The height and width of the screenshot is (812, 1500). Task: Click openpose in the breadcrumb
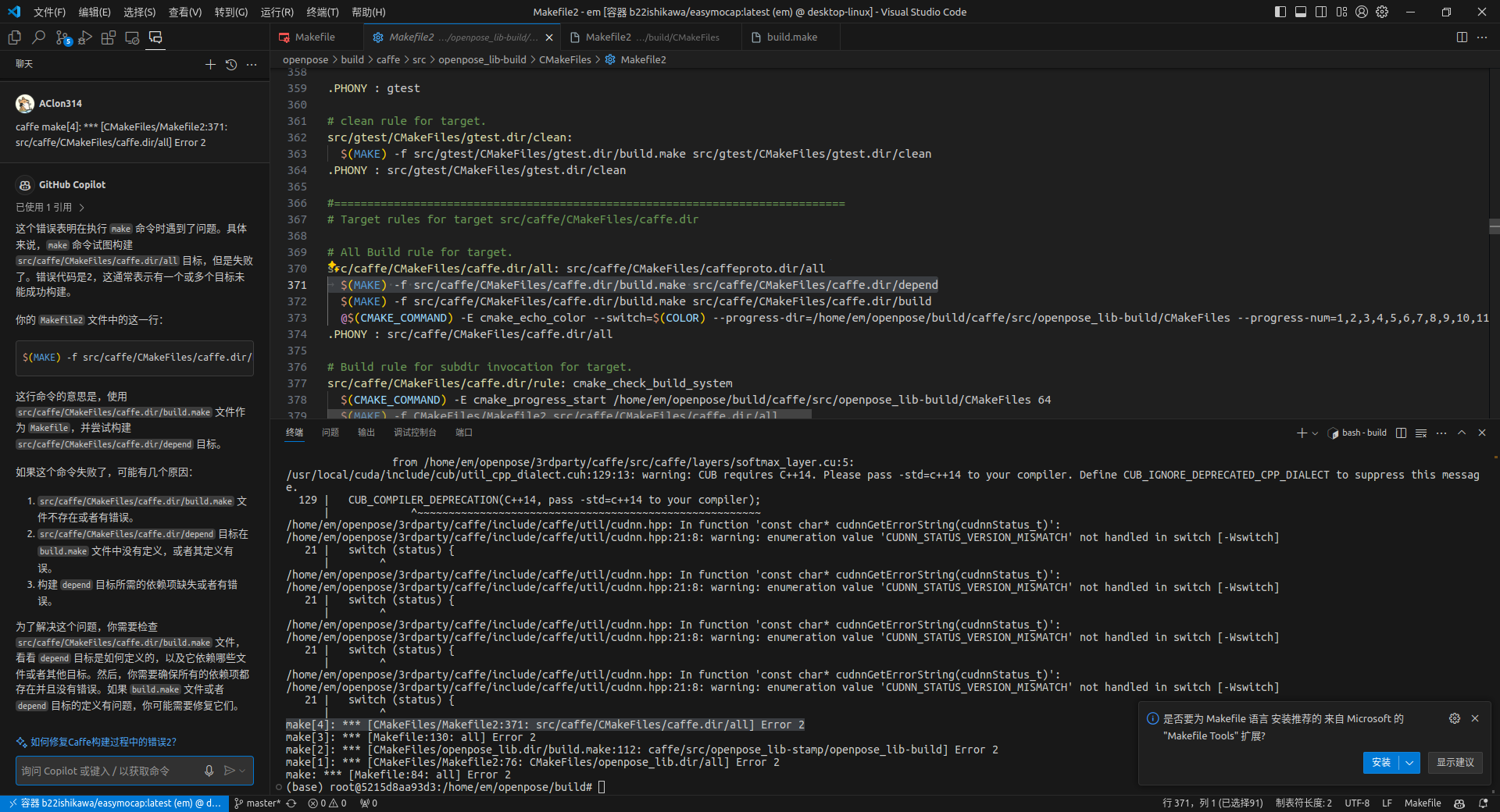(x=305, y=59)
